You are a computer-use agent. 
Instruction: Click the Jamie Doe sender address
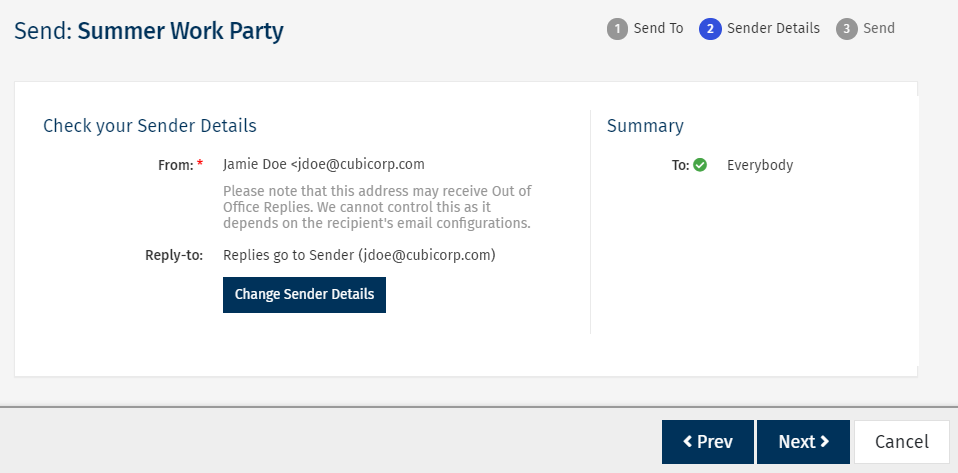pyautogui.click(x=324, y=164)
